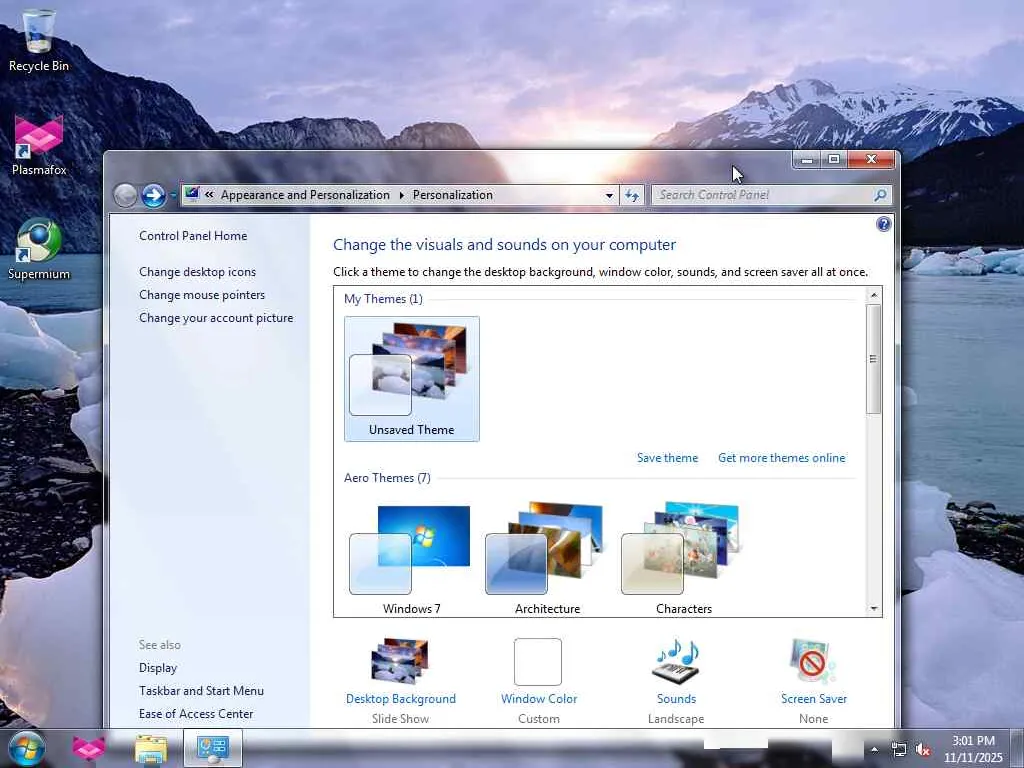Open Taskbar and Start Menu link
The height and width of the screenshot is (768, 1024).
pyautogui.click(x=201, y=690)
